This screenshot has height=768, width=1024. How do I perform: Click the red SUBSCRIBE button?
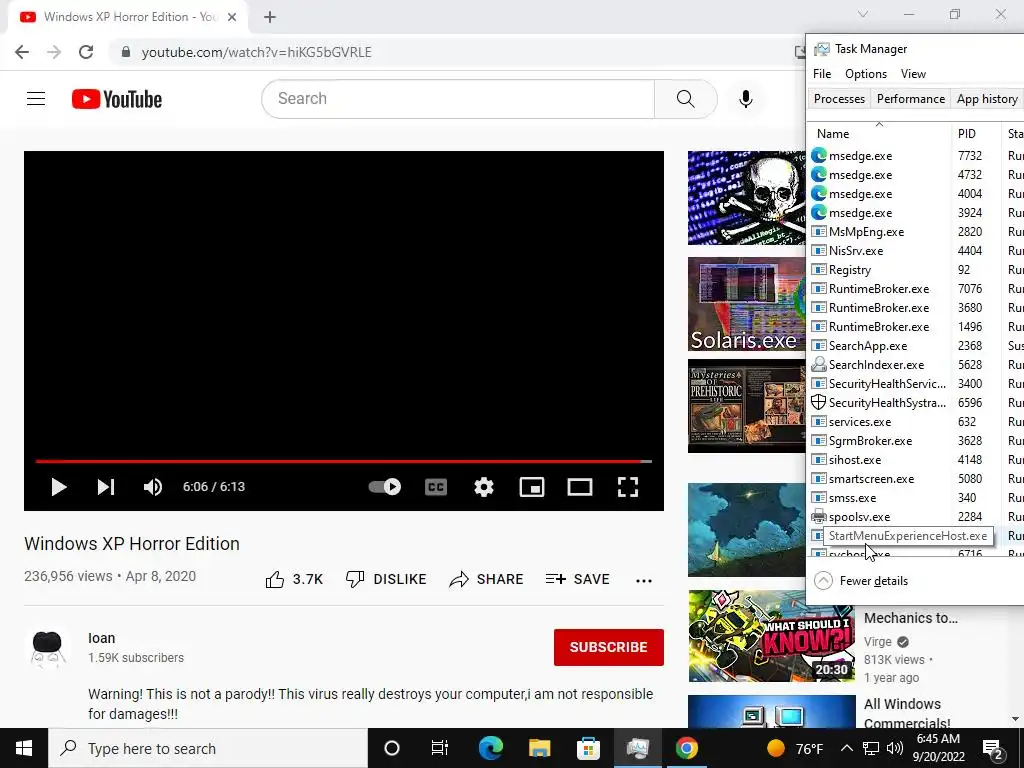tap(609, 647)
